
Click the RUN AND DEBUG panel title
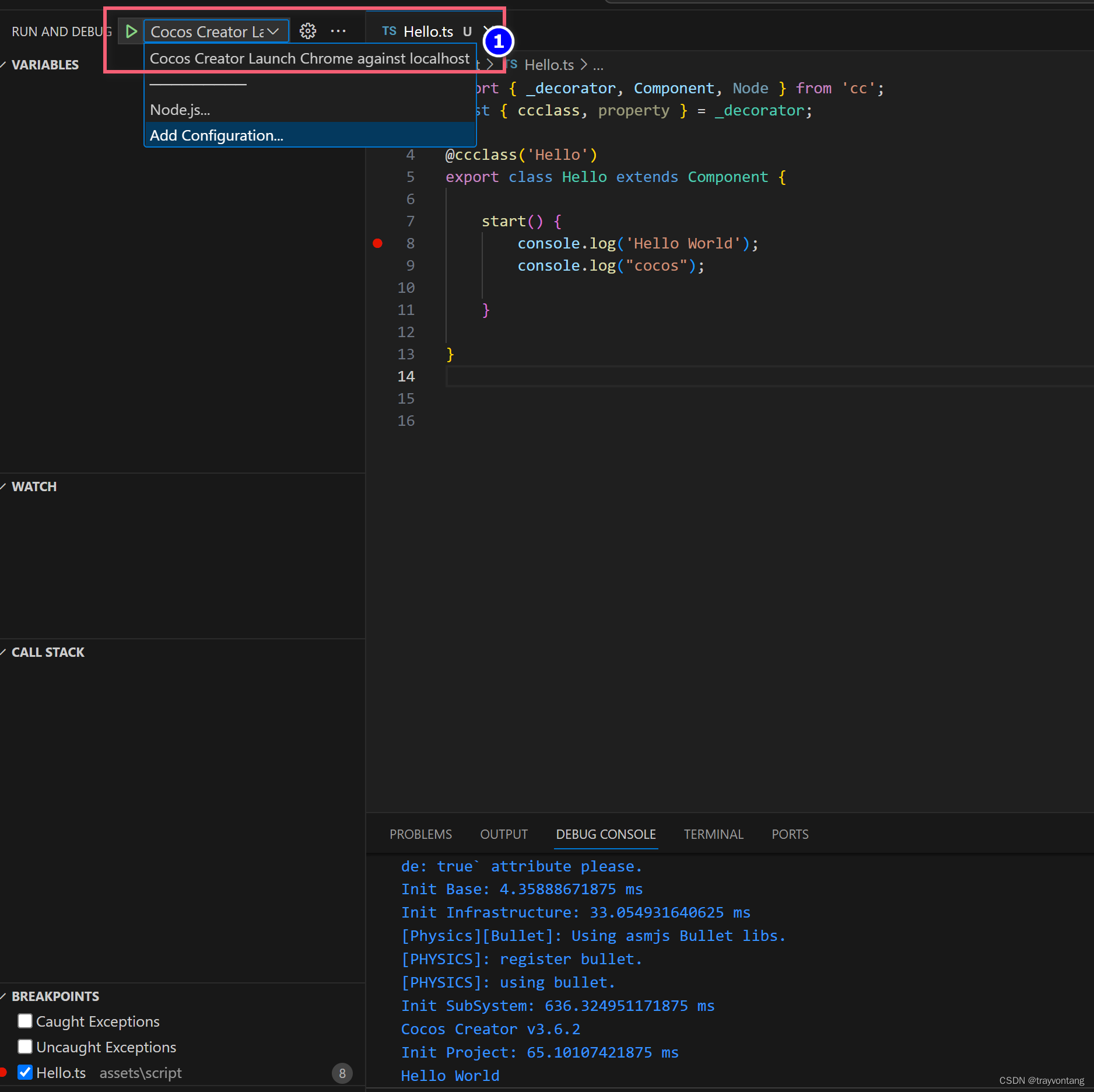pos(61,32)
